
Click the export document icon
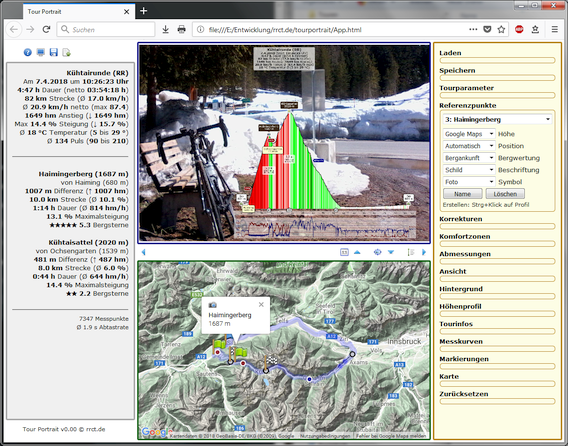(66, 53)
